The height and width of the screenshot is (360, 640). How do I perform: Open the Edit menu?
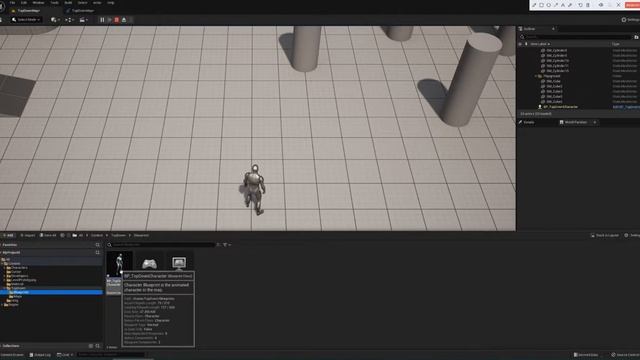click(24, 2)
